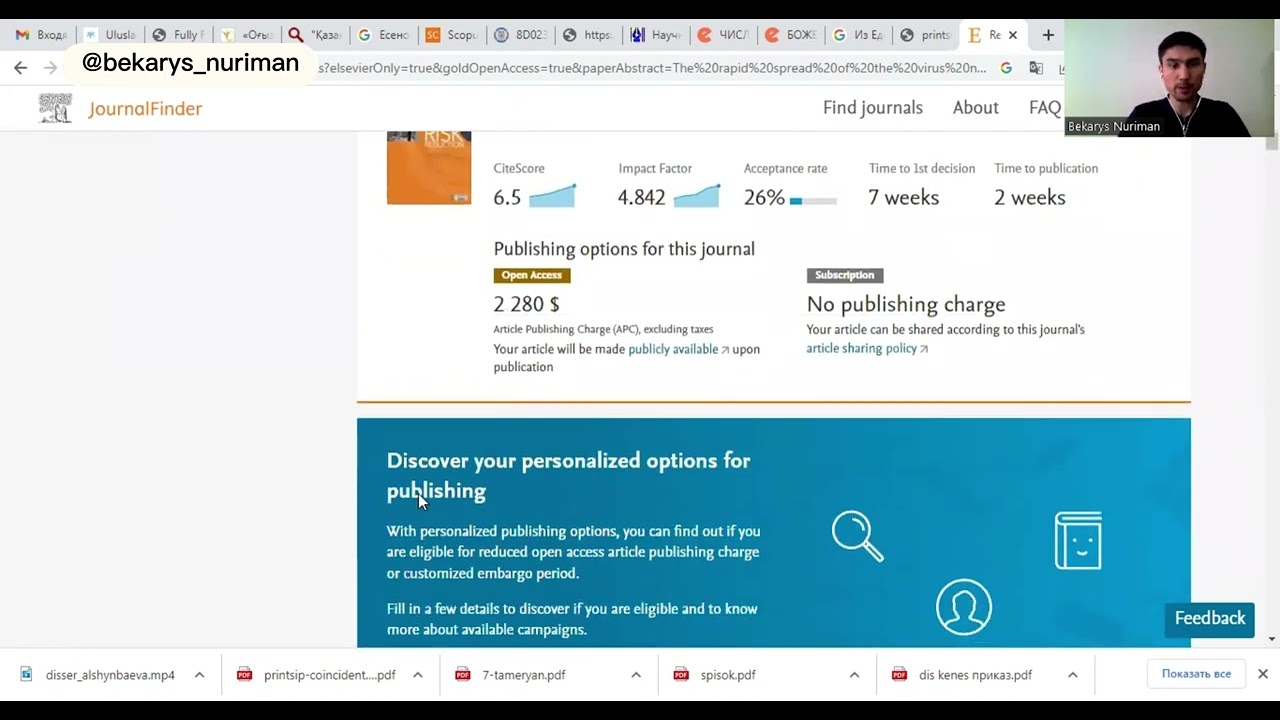The width and height of the screenshot is (1280, 720).
Task: Click the orange journal cover thumbnail
Action: click(x=429, y=168)
